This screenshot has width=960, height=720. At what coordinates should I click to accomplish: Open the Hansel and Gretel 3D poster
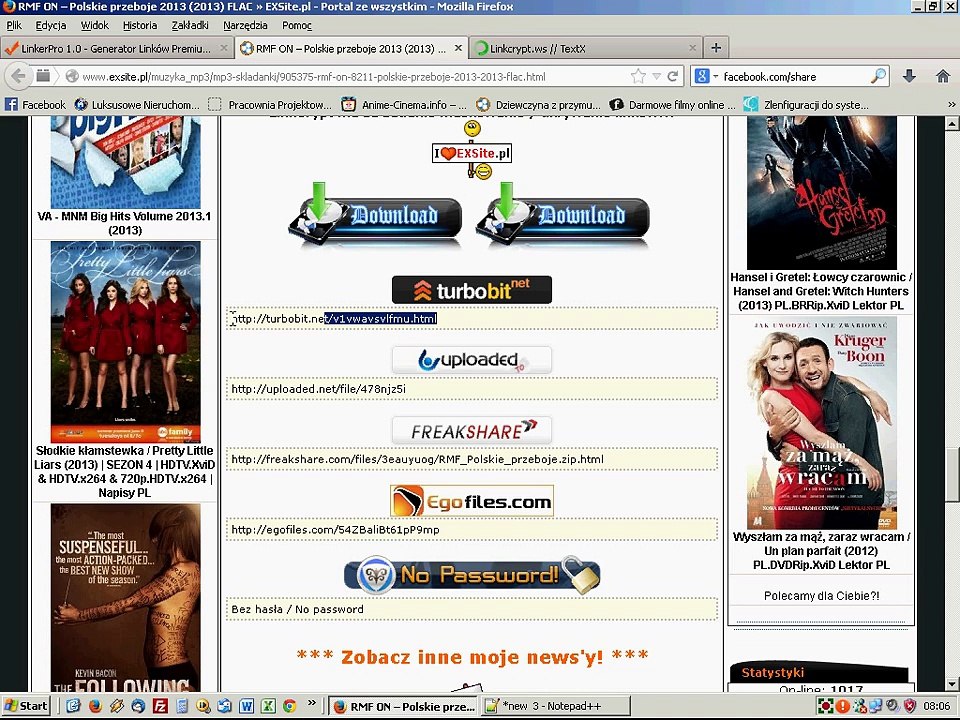(x=822, y=193)
